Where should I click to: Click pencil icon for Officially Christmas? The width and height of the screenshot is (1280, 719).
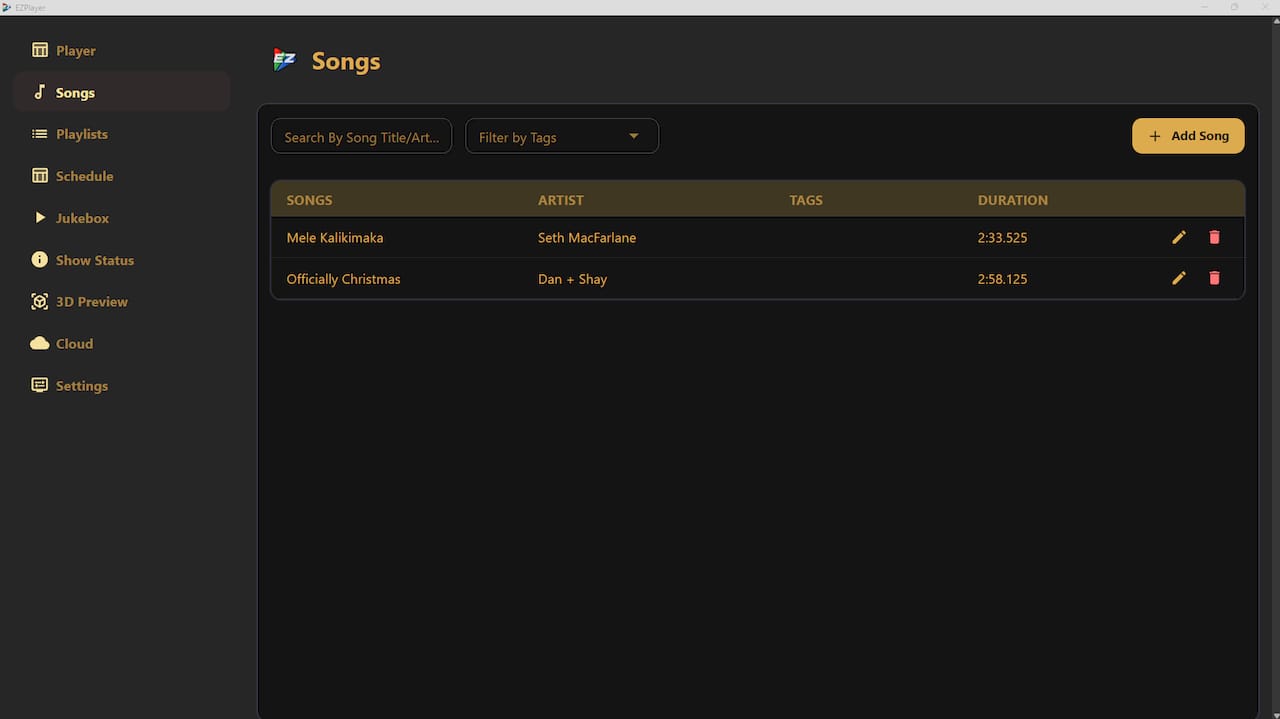[x=1179, y=278]
